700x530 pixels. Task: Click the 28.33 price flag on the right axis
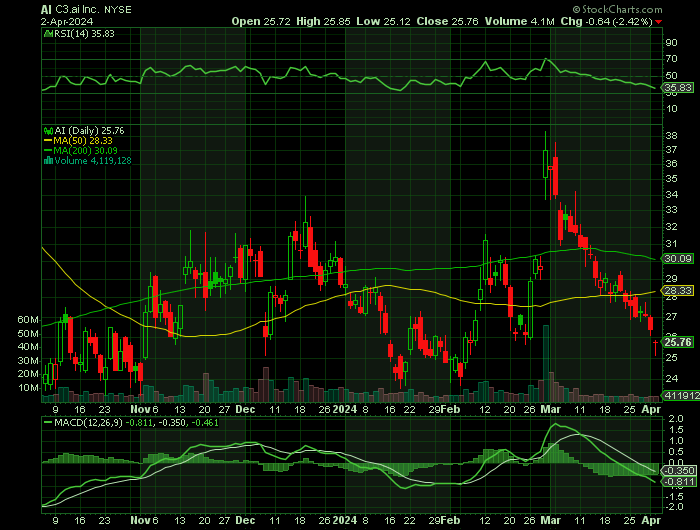point(678,291)
